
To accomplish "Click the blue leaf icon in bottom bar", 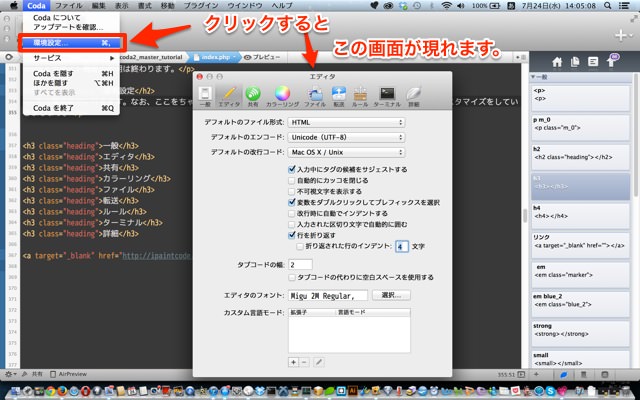I will [564, 374].
